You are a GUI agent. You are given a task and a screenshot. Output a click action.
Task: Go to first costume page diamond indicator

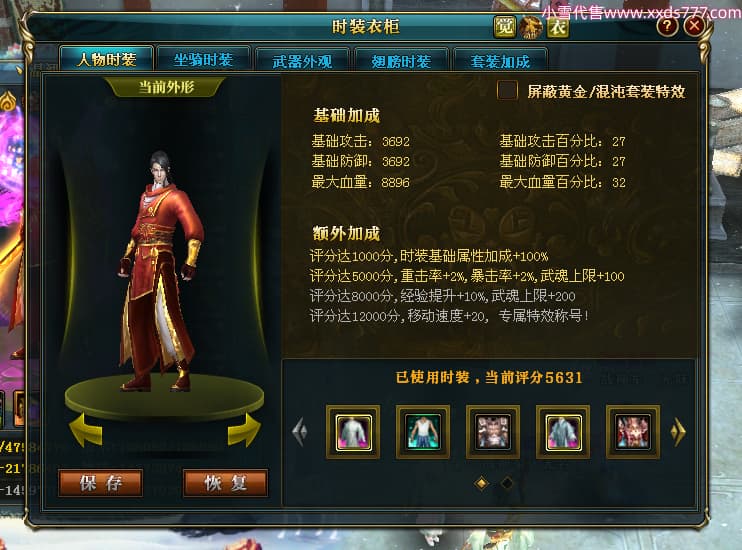[482, 483]
